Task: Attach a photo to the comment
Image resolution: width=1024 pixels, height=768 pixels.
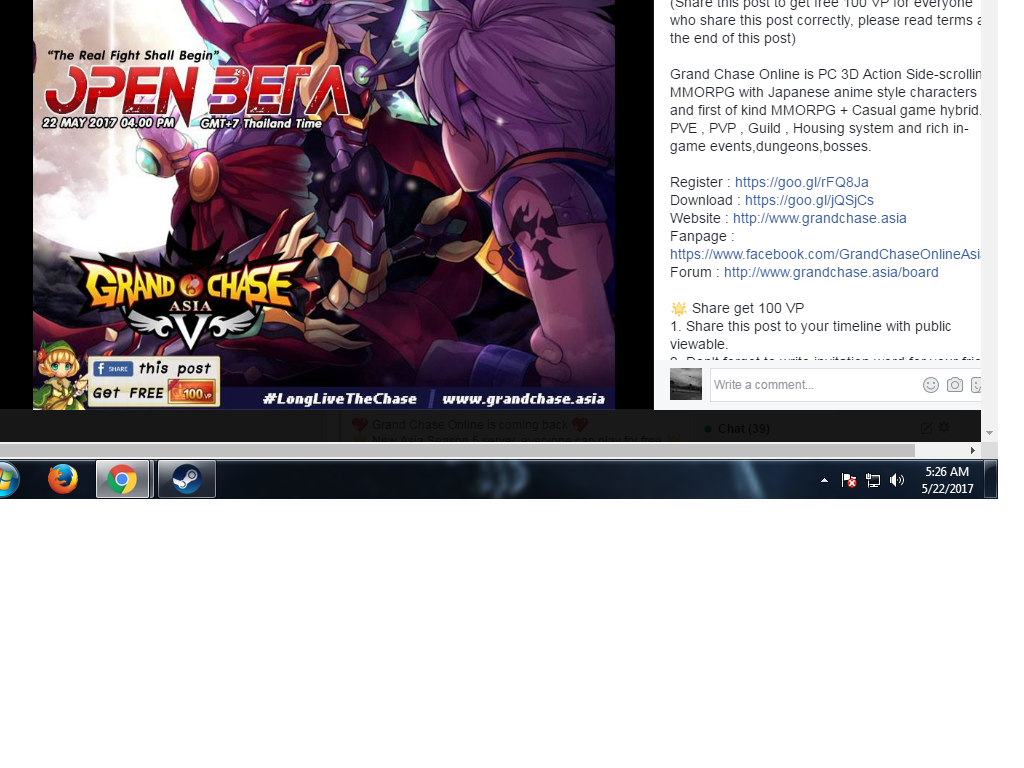Action: pyautogui.click(x=955, y=385)
